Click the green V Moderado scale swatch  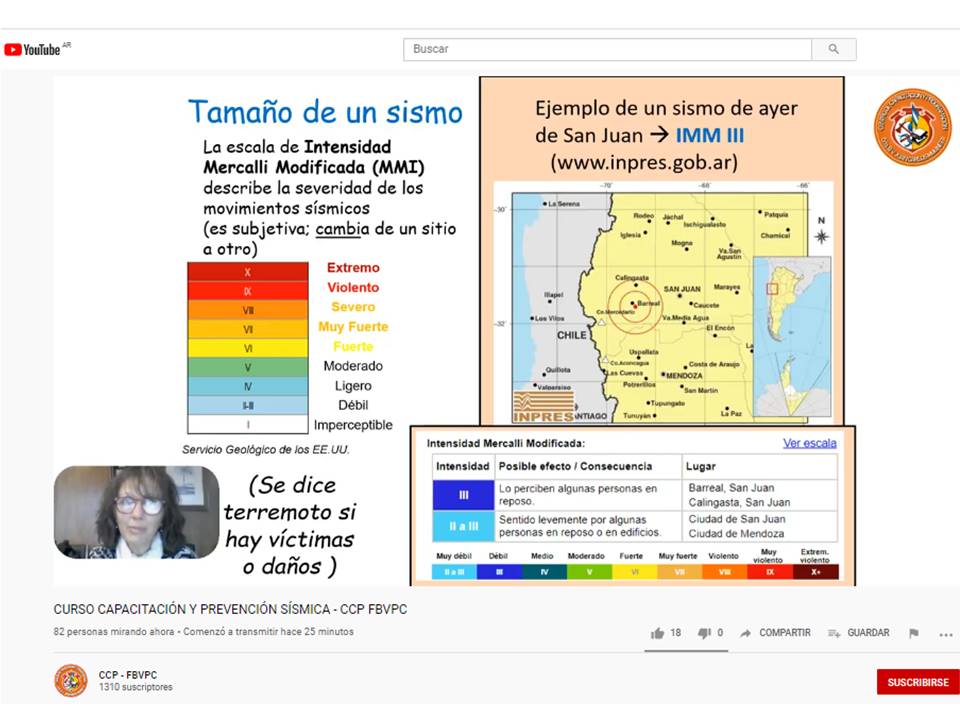247,367
